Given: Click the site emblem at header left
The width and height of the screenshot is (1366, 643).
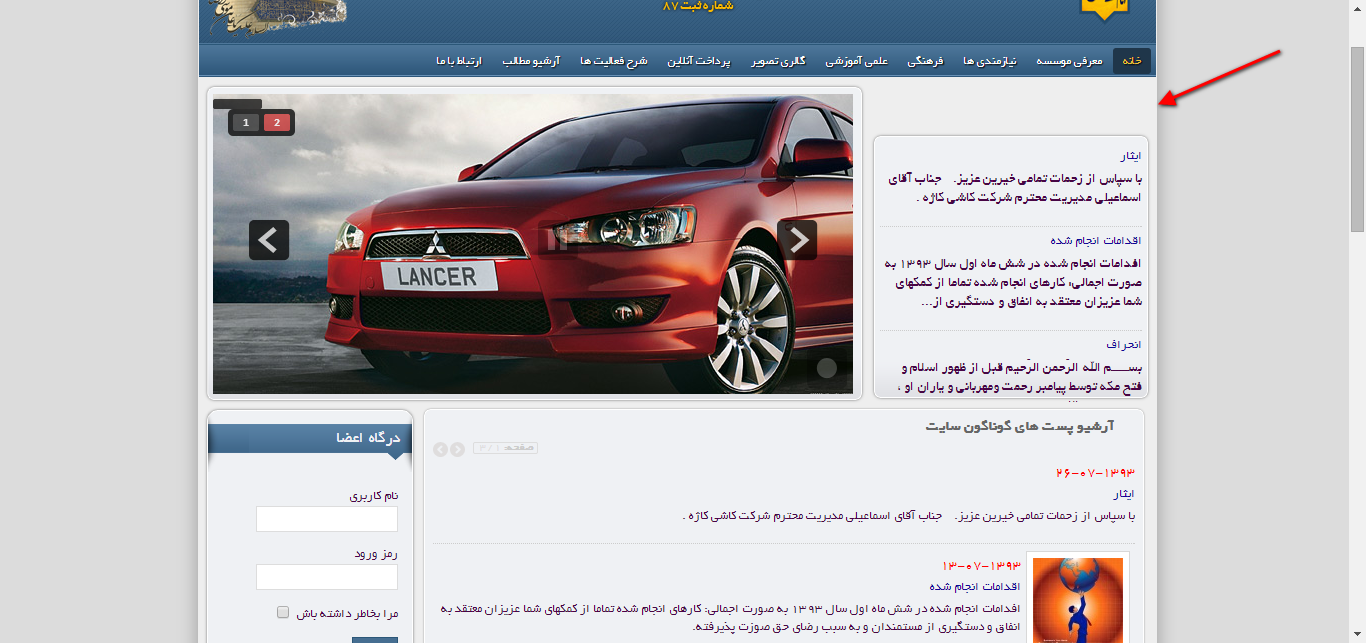Looking at the screenshot, I should (x=278, y=17).
